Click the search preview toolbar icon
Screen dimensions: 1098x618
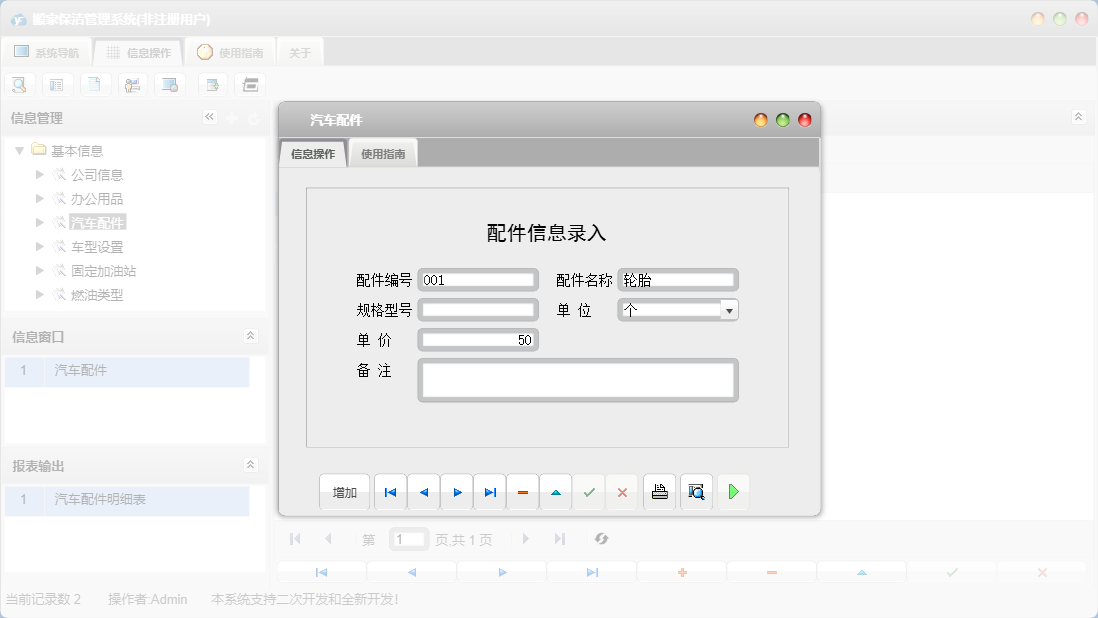(19, 84)
